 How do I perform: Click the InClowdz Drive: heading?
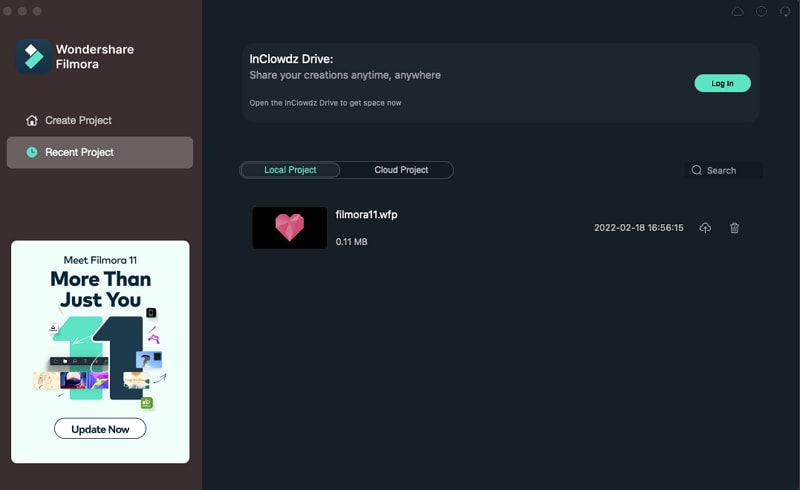coord(291,59)
